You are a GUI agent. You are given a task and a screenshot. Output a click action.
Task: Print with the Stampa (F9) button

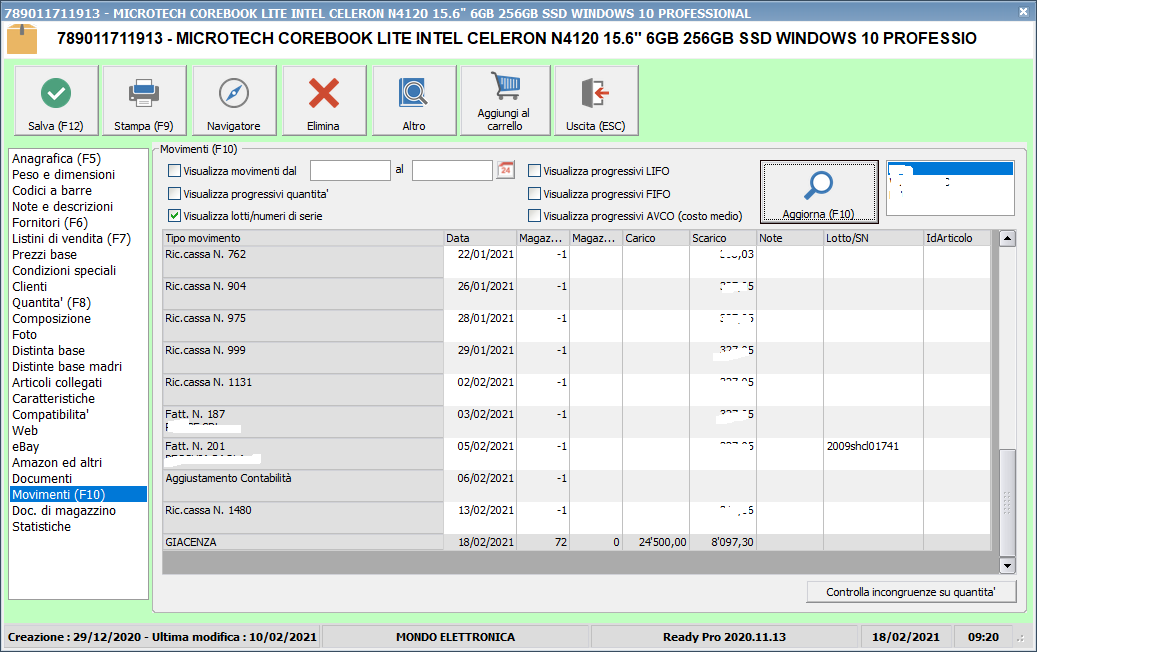(x=144, y=101)
